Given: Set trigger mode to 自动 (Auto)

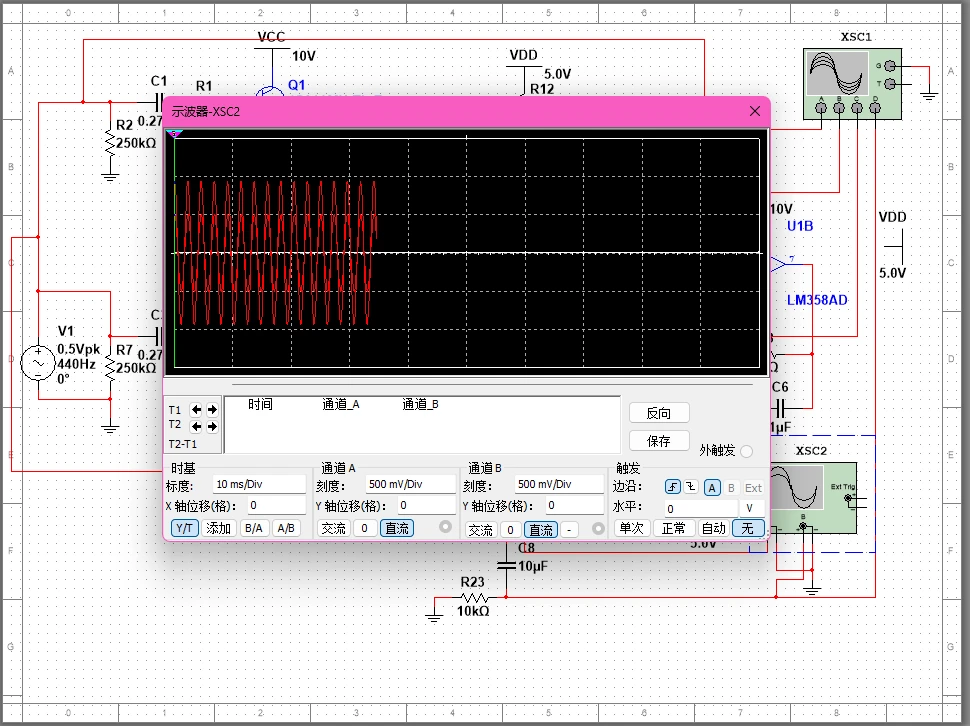Looking at the screenshot, I should (x=713, y=528).
